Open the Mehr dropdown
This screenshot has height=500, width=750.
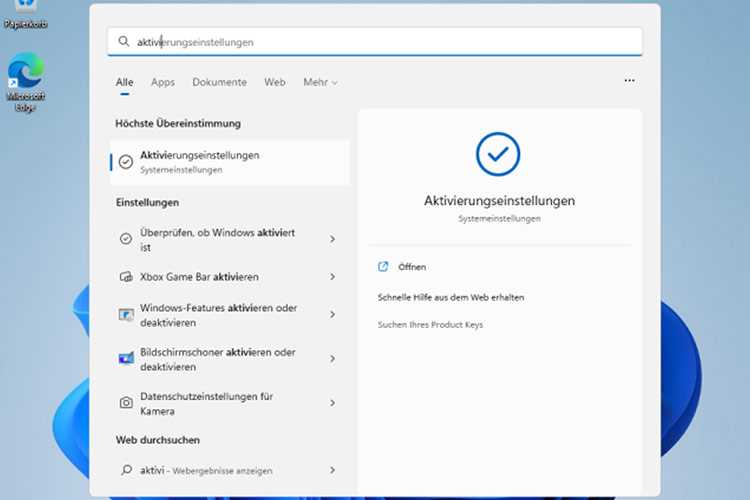point(320,82)
